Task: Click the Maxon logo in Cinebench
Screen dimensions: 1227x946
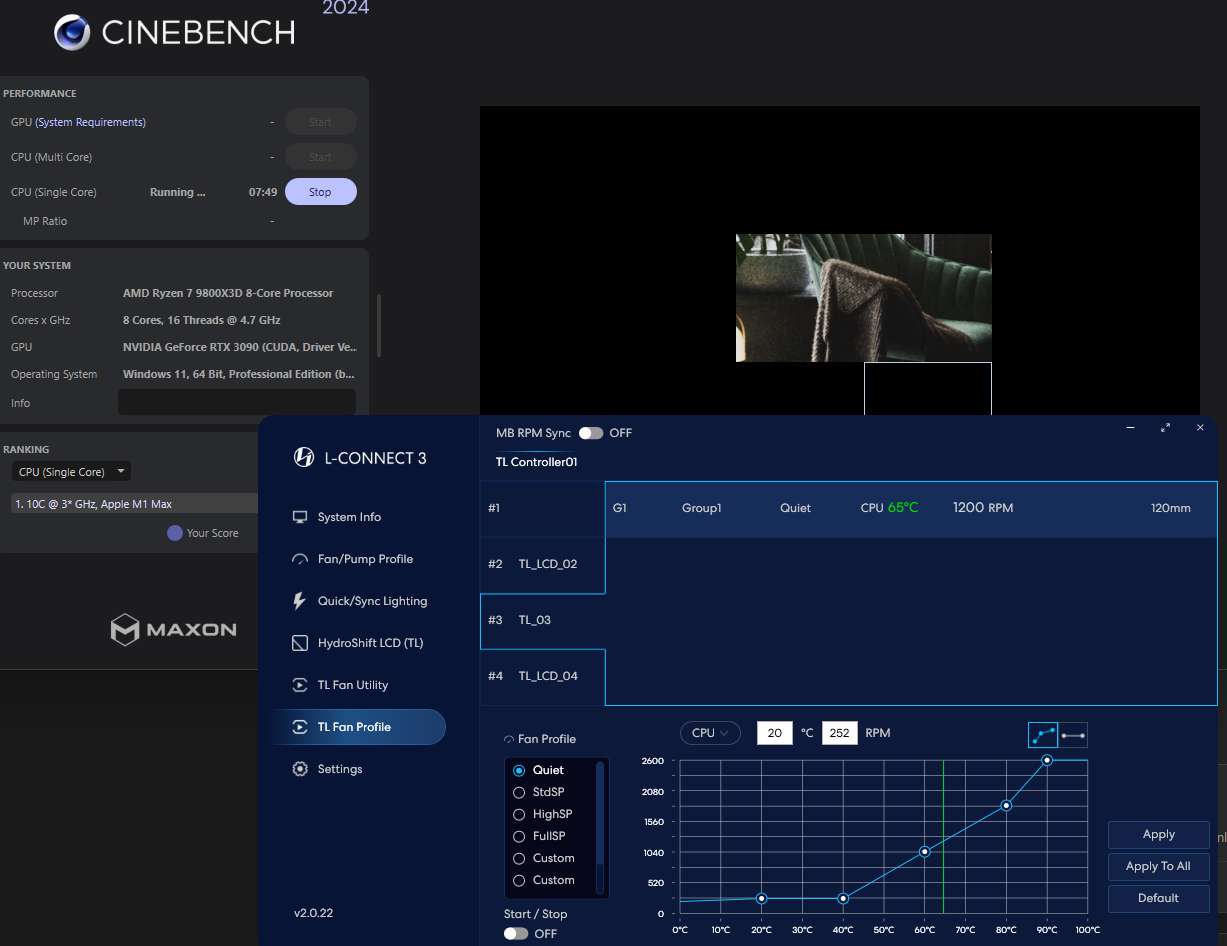Action: point(173,629)
